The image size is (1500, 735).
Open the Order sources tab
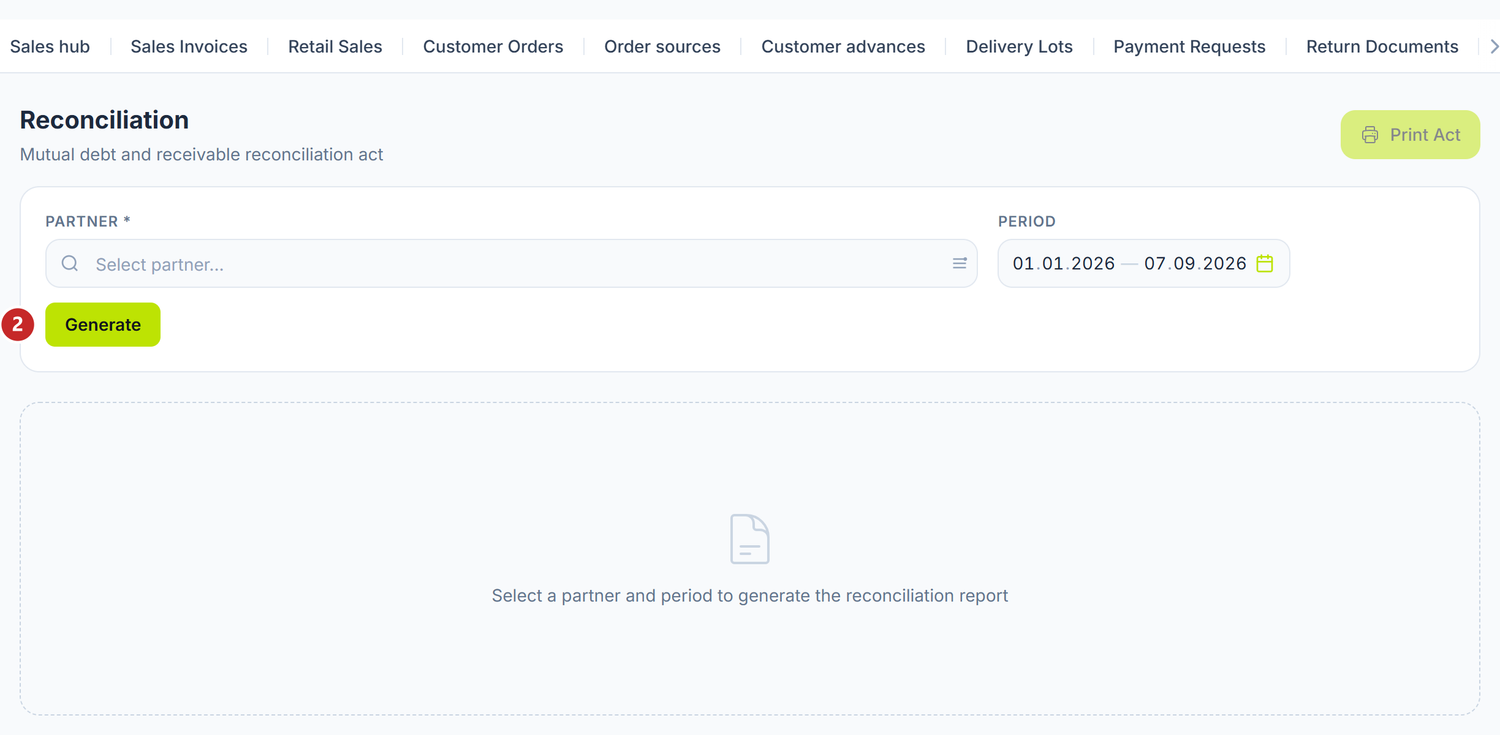pyautogui.click(x=662, y=47)
